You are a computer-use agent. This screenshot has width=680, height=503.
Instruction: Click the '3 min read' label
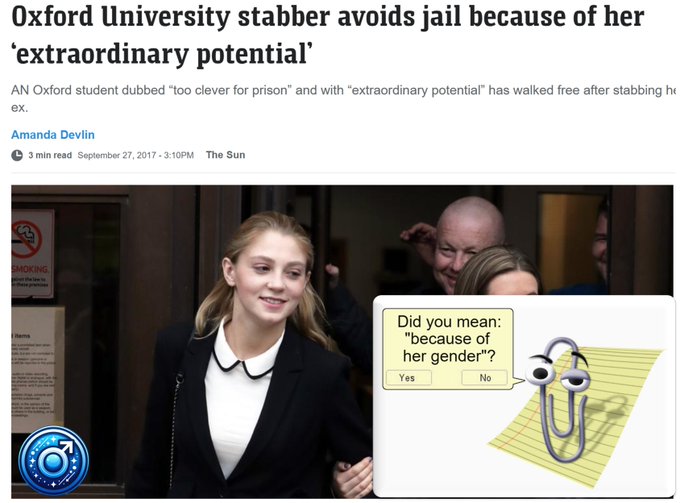[50, 155]
